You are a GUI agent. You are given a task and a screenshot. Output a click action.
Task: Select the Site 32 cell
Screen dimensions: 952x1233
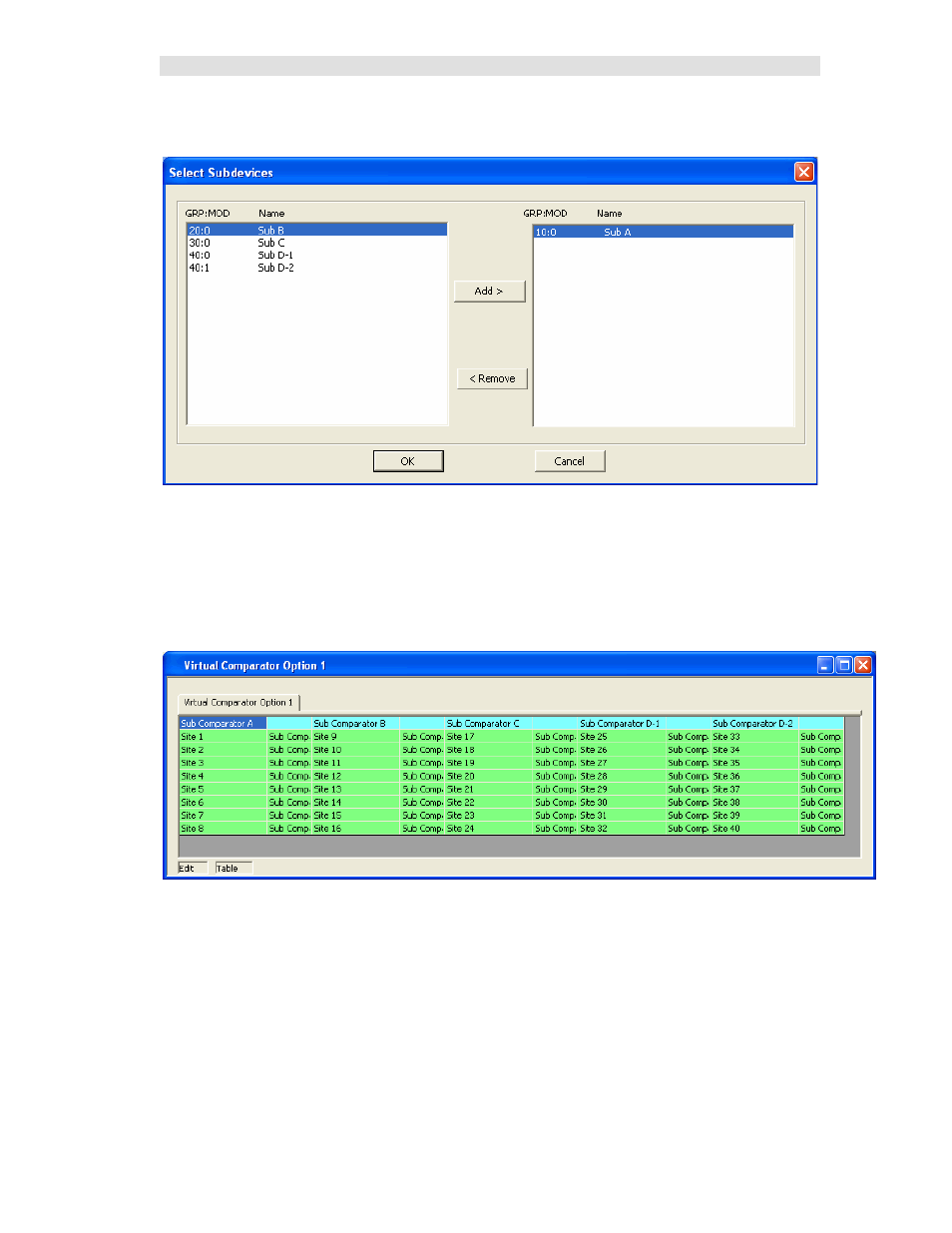point(622,828)
